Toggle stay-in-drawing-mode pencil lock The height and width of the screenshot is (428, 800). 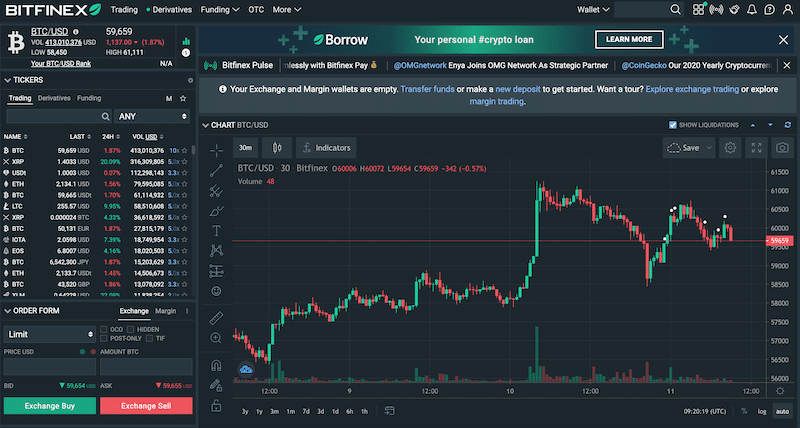[216, 386]
